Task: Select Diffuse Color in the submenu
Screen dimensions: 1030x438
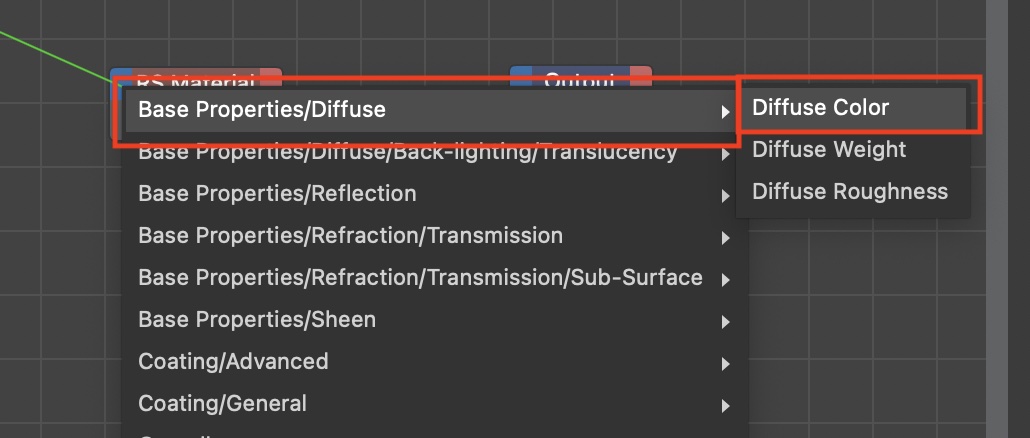Action: 820,107
